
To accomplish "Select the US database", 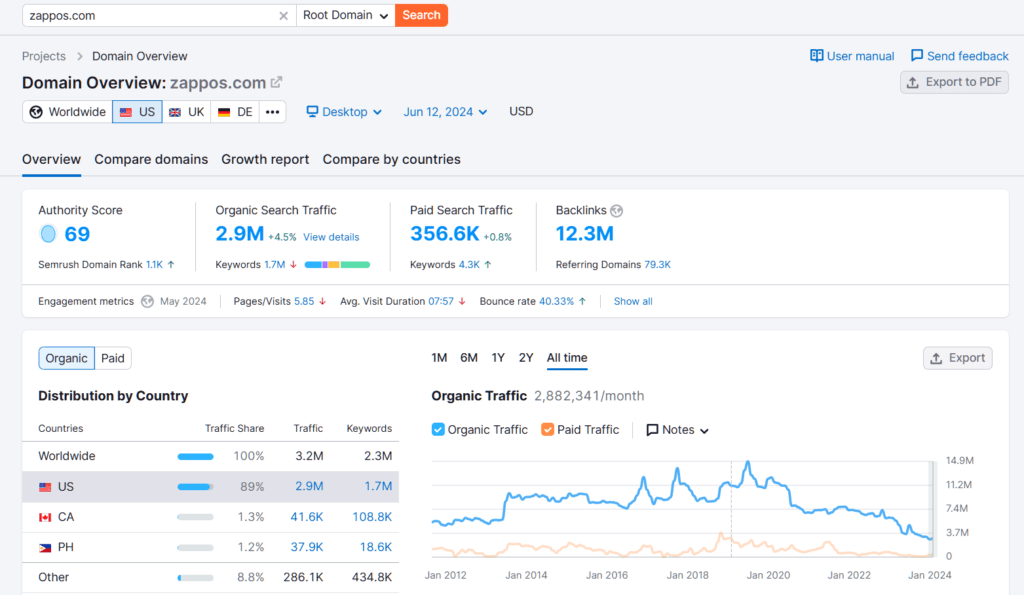I will 137,112.
